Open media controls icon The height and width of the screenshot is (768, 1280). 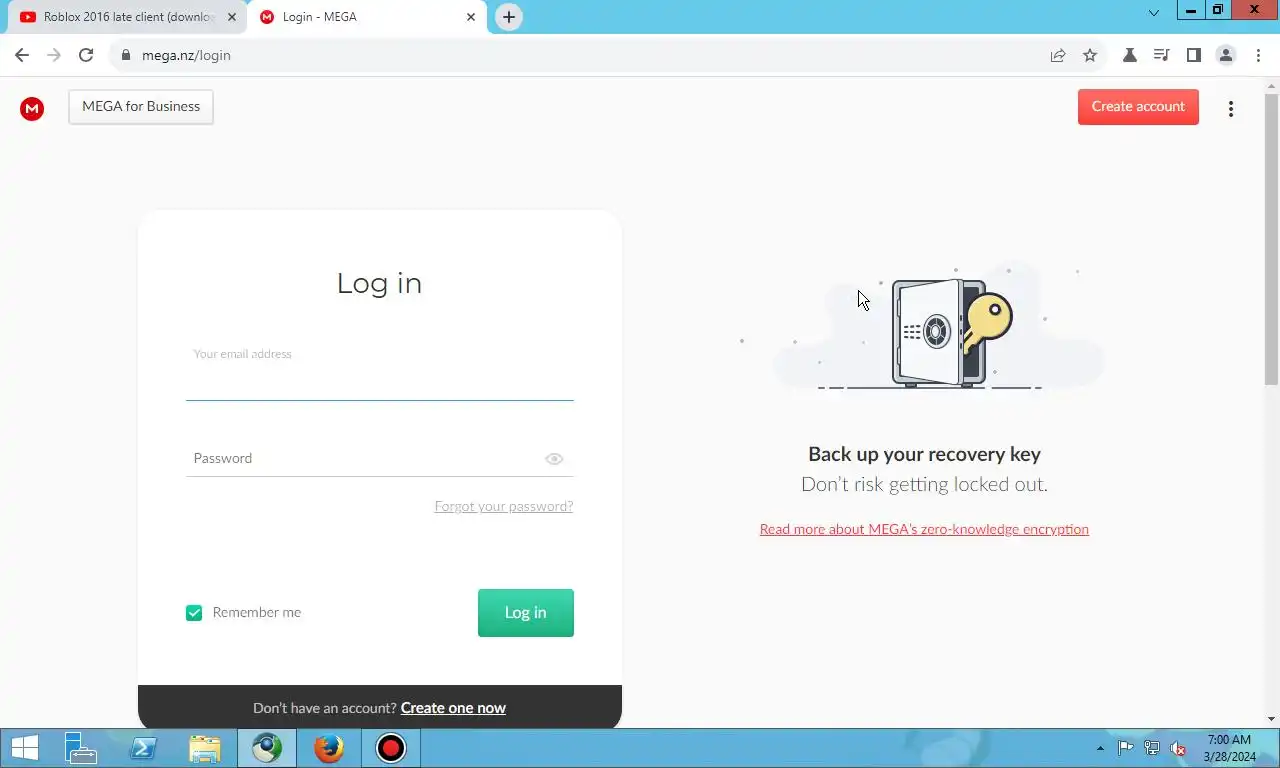[1161, 55]
